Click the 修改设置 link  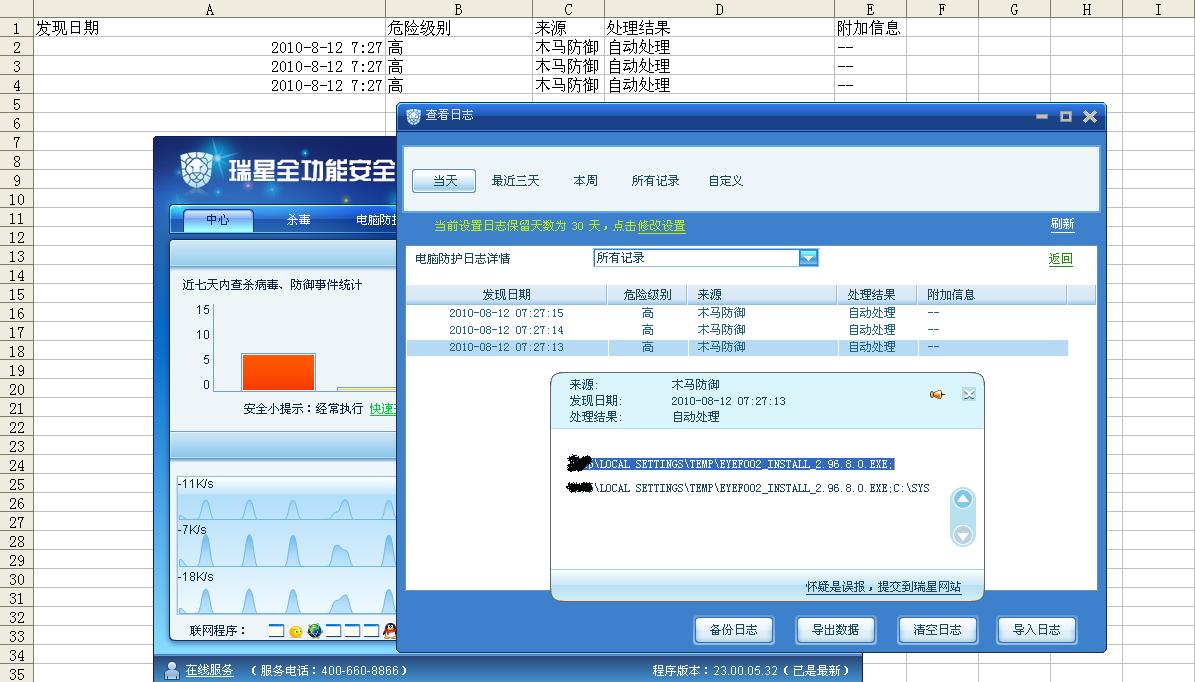[662, 226]
